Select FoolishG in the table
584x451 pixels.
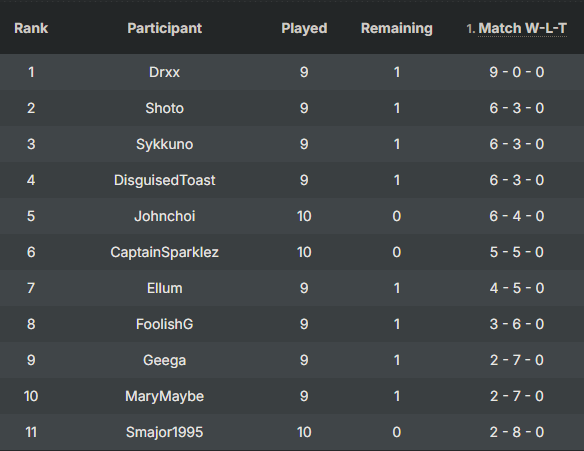(x=165, y=324)
